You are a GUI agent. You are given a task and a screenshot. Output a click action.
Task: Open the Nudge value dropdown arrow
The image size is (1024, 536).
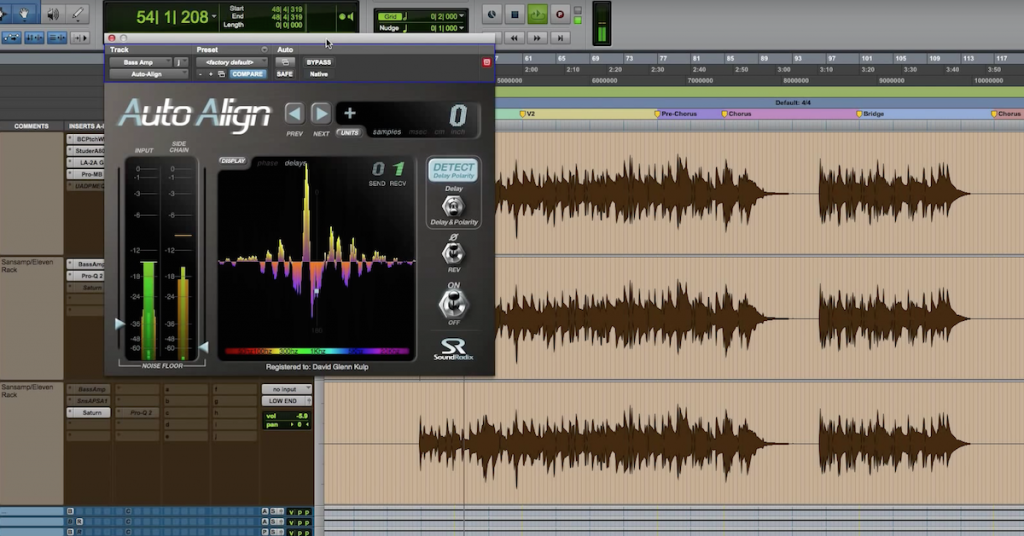(462, 28)
